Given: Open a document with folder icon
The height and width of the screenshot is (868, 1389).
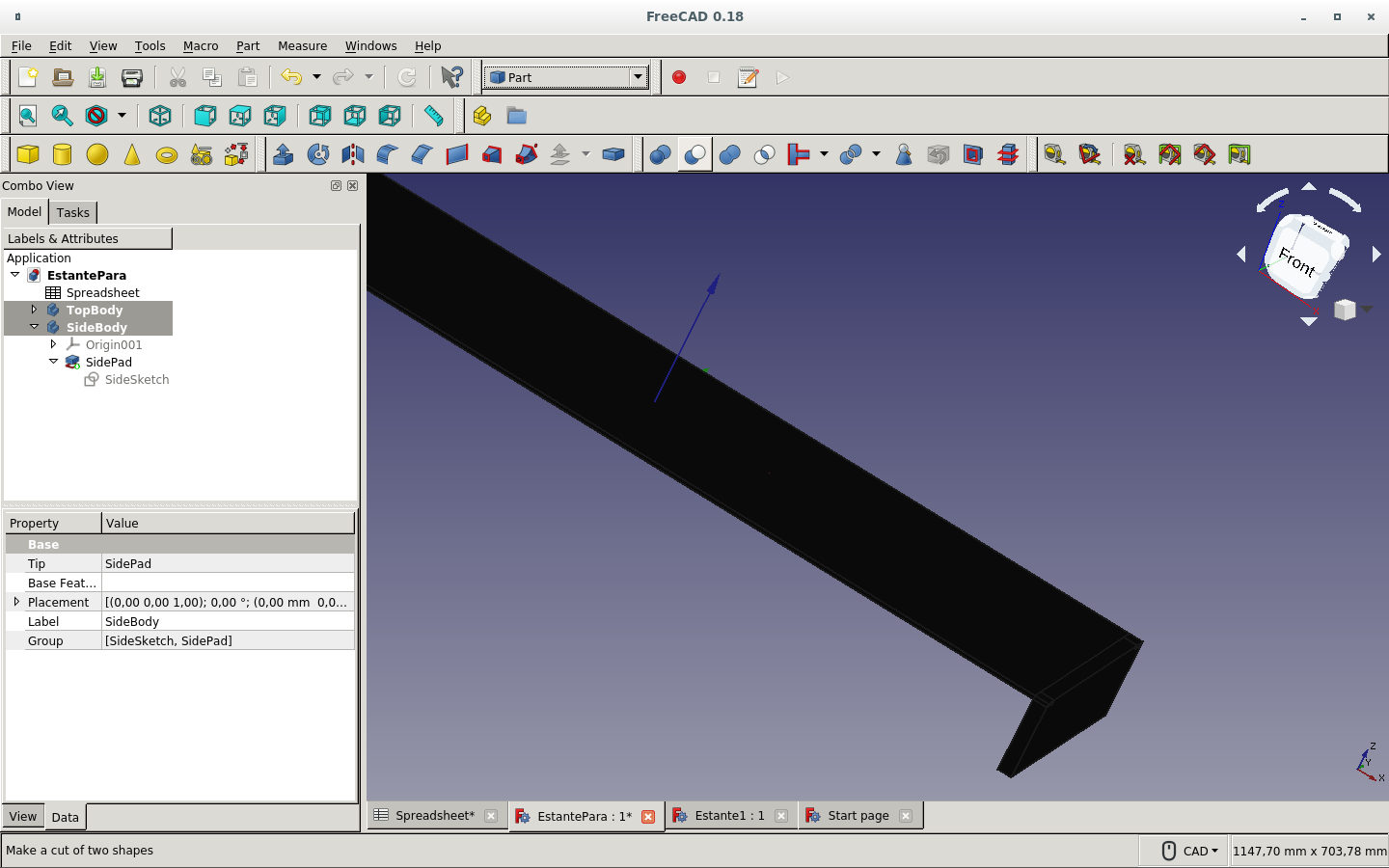Looking at the screenshot, I should click(x=63, y=77).
